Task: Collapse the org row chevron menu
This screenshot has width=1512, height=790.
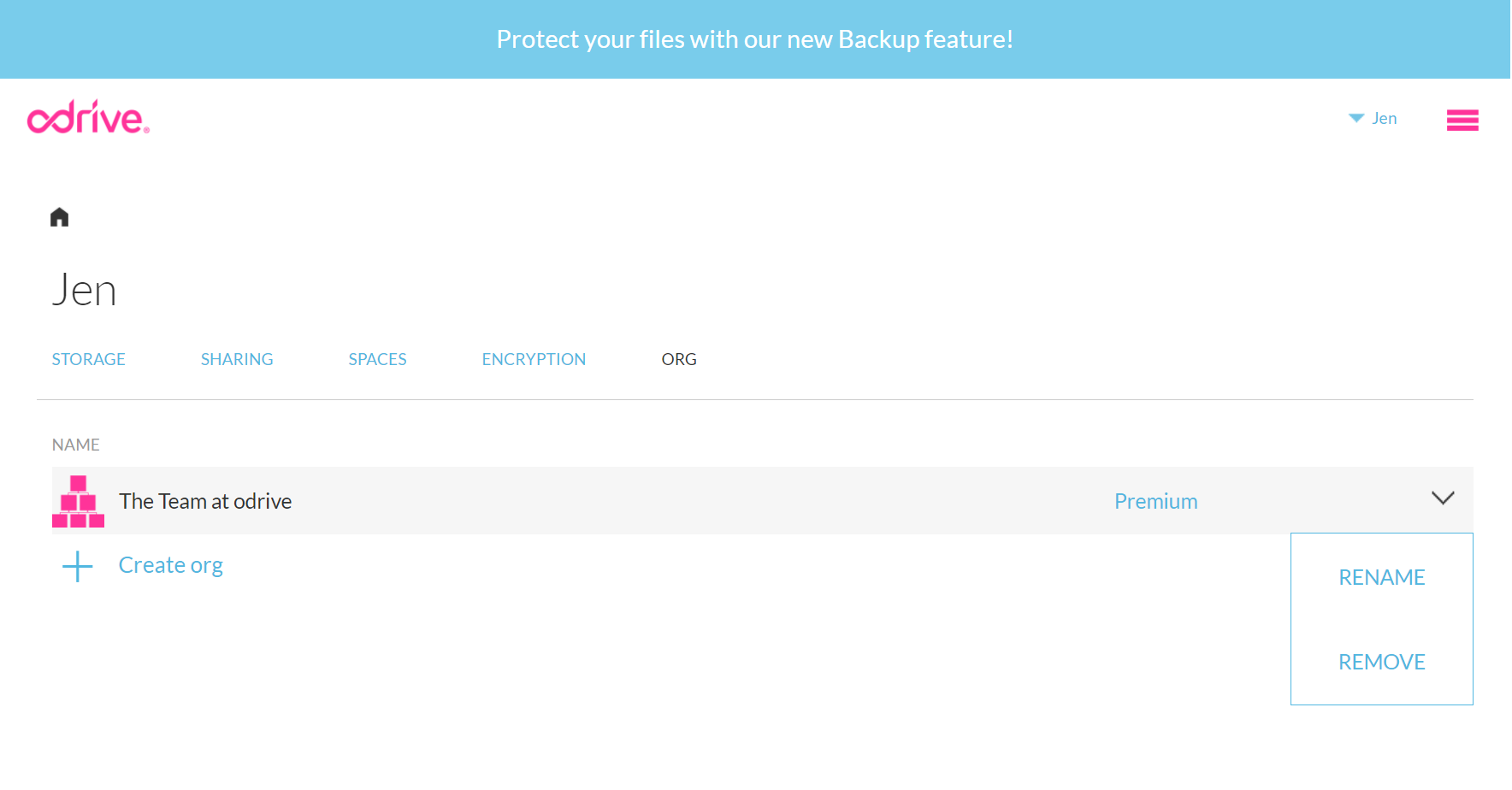Action: [x=1442, y=498]
